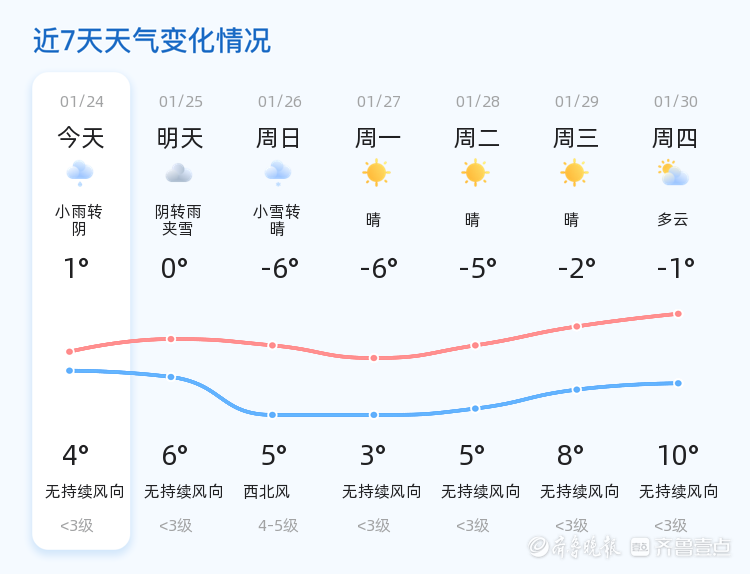Click Thursday's partly cloudy icon
Image resolution: width=750 pixels, height=574 pixels.
tap(674, 173)
